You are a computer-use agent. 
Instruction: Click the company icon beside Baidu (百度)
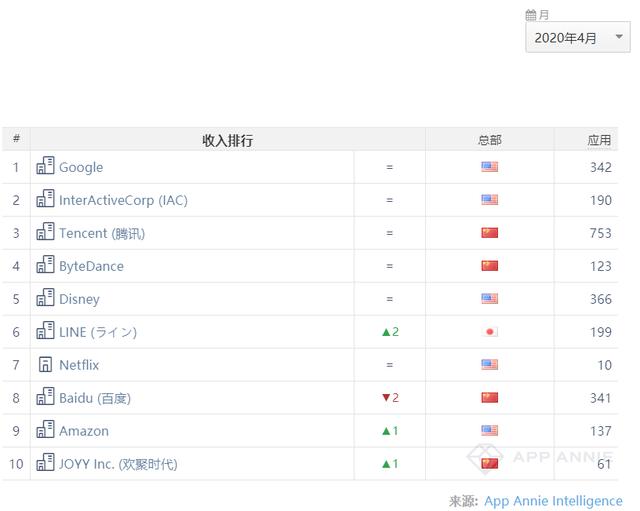pos(45,396)
